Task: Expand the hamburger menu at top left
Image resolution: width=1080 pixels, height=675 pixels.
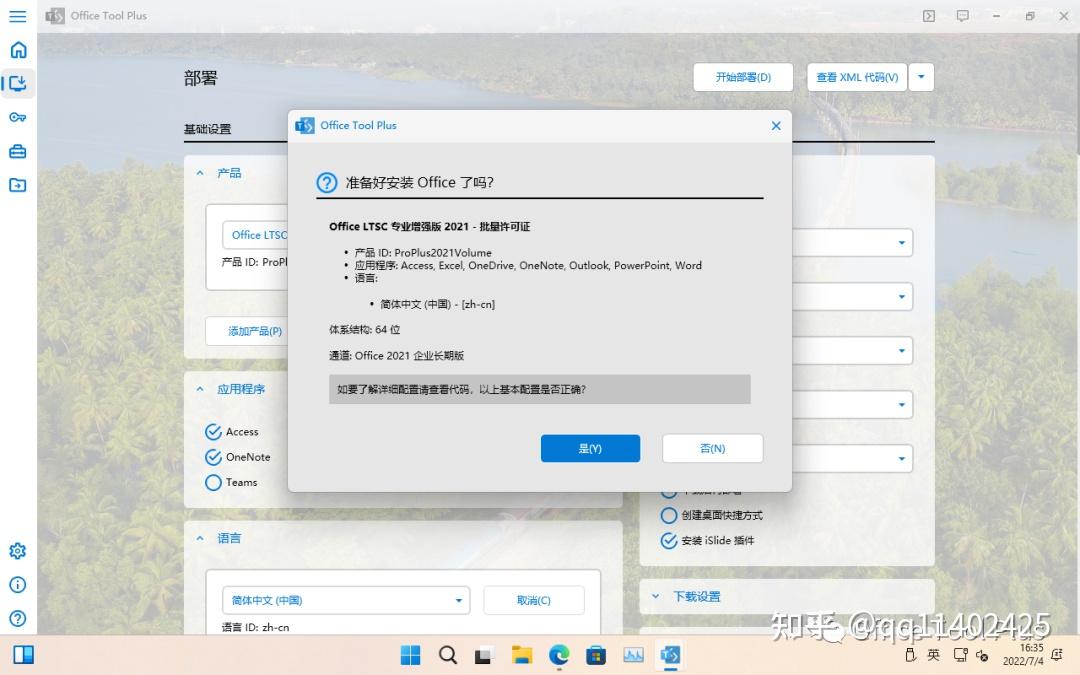Action: [x=17, y=15]
